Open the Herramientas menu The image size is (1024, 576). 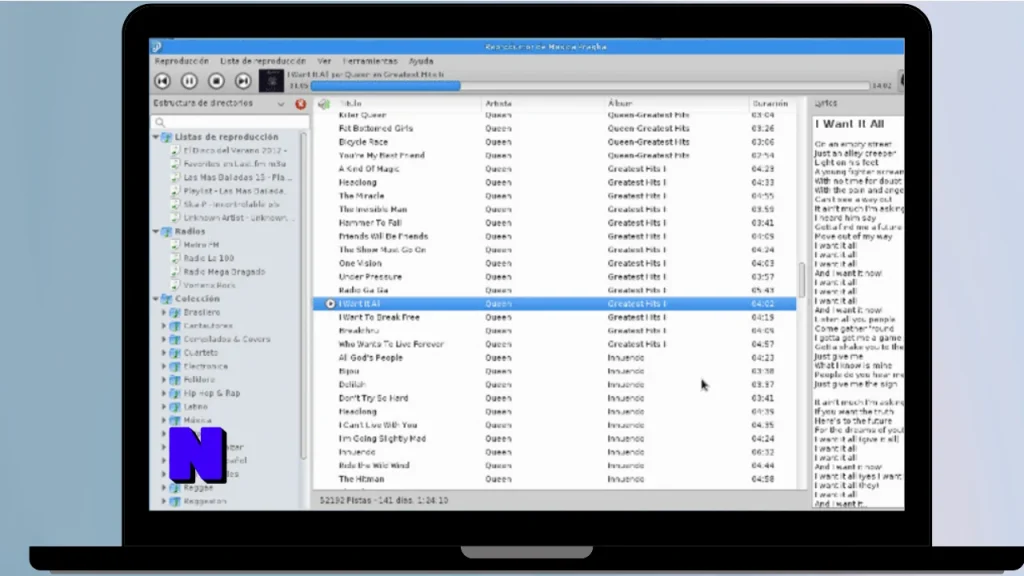pyautogui.click(x=370, y=61)
